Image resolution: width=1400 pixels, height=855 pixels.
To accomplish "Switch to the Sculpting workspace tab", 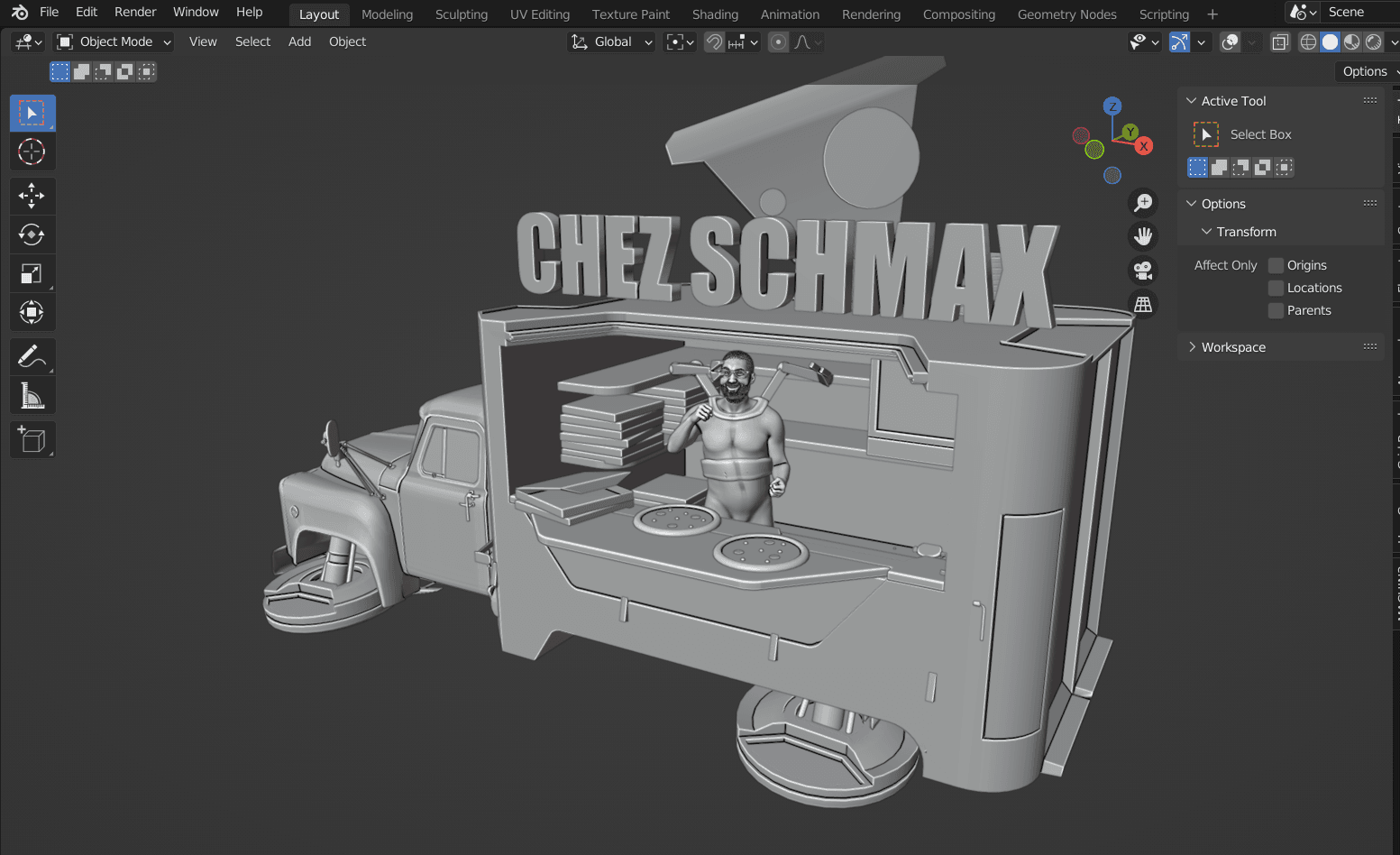I will 462,14.
